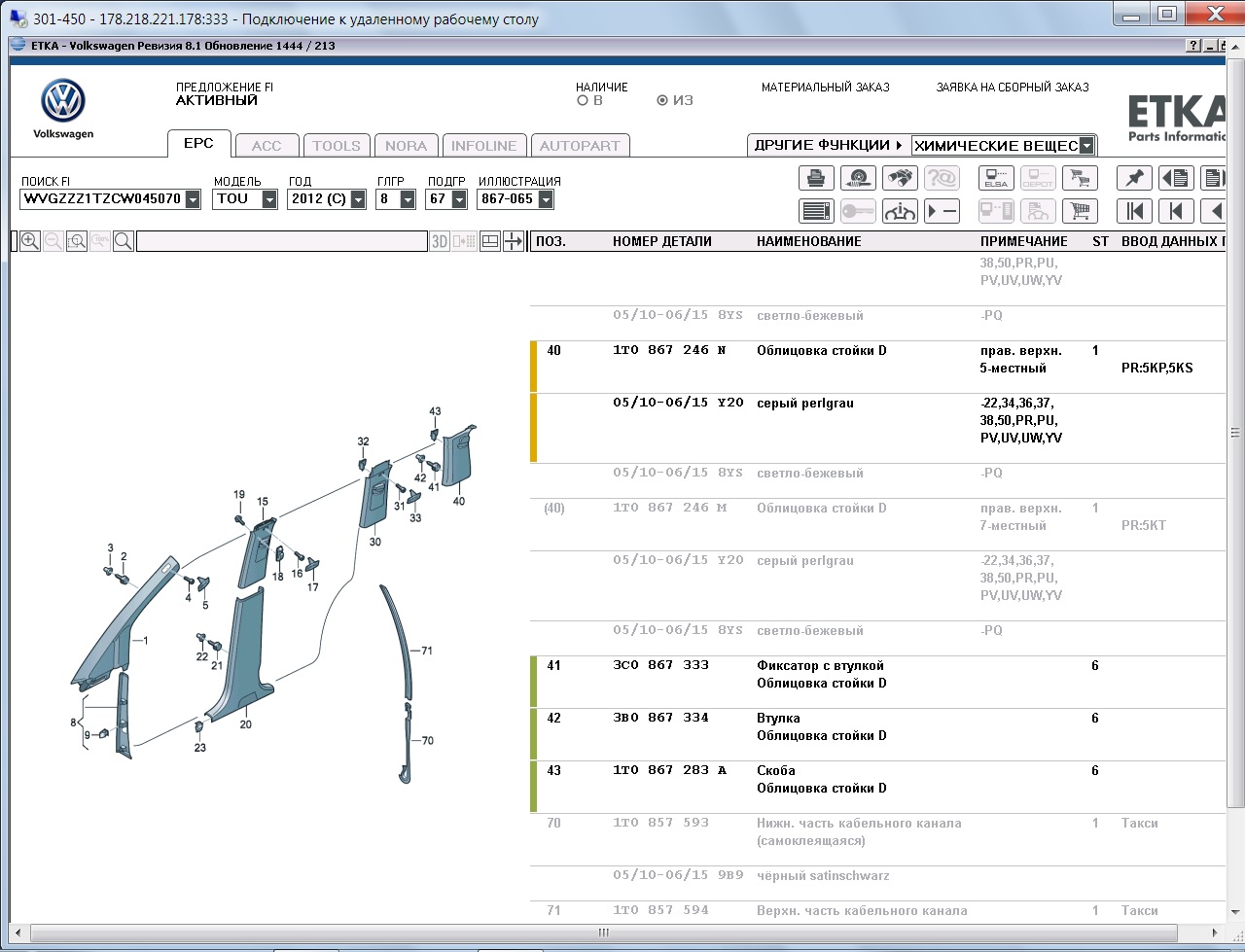Switch to the TOOLS tab
Viewport: 1245px width, 952px height.
coord(337,146)
